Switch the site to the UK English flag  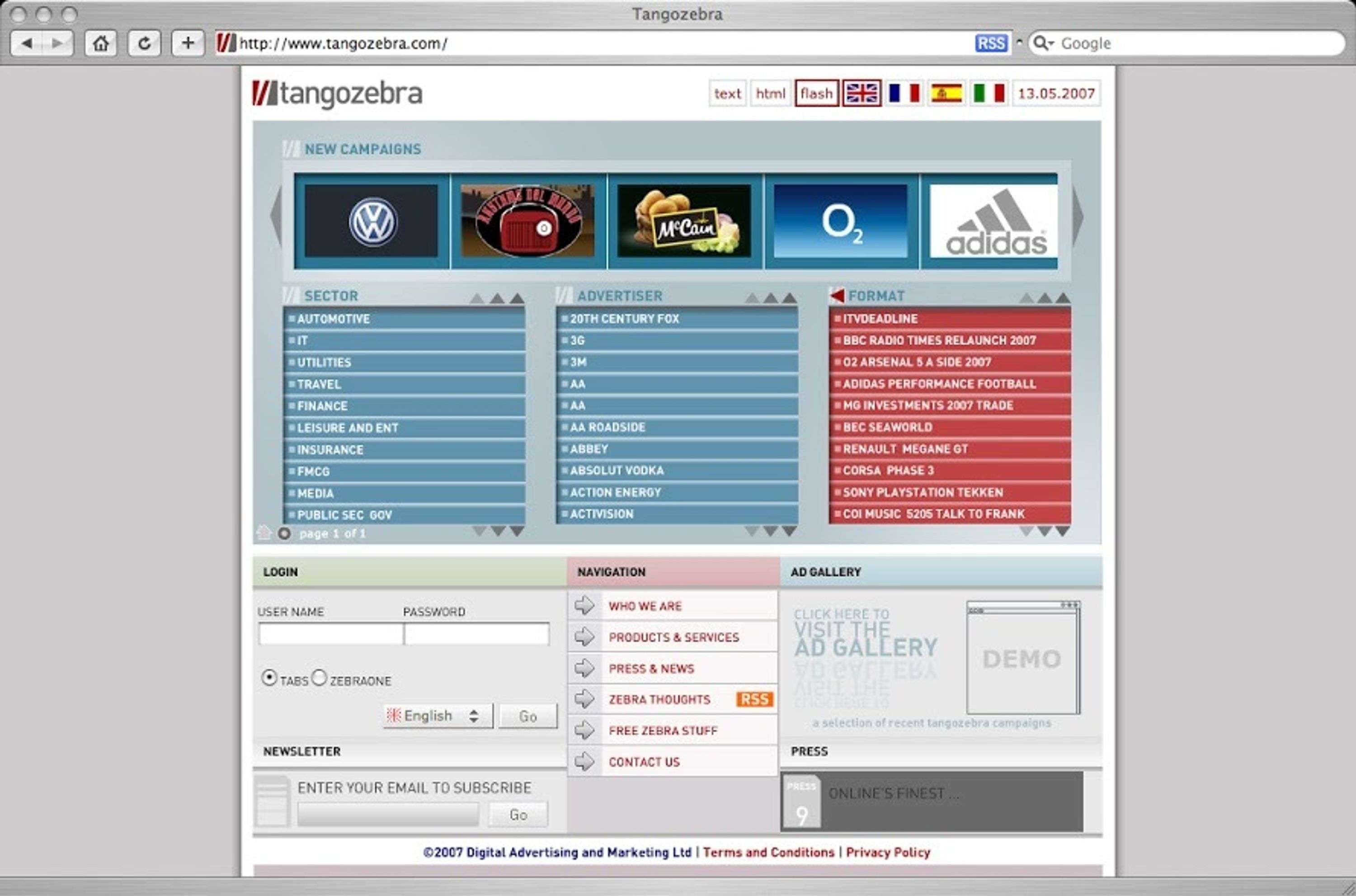point(862,93)
